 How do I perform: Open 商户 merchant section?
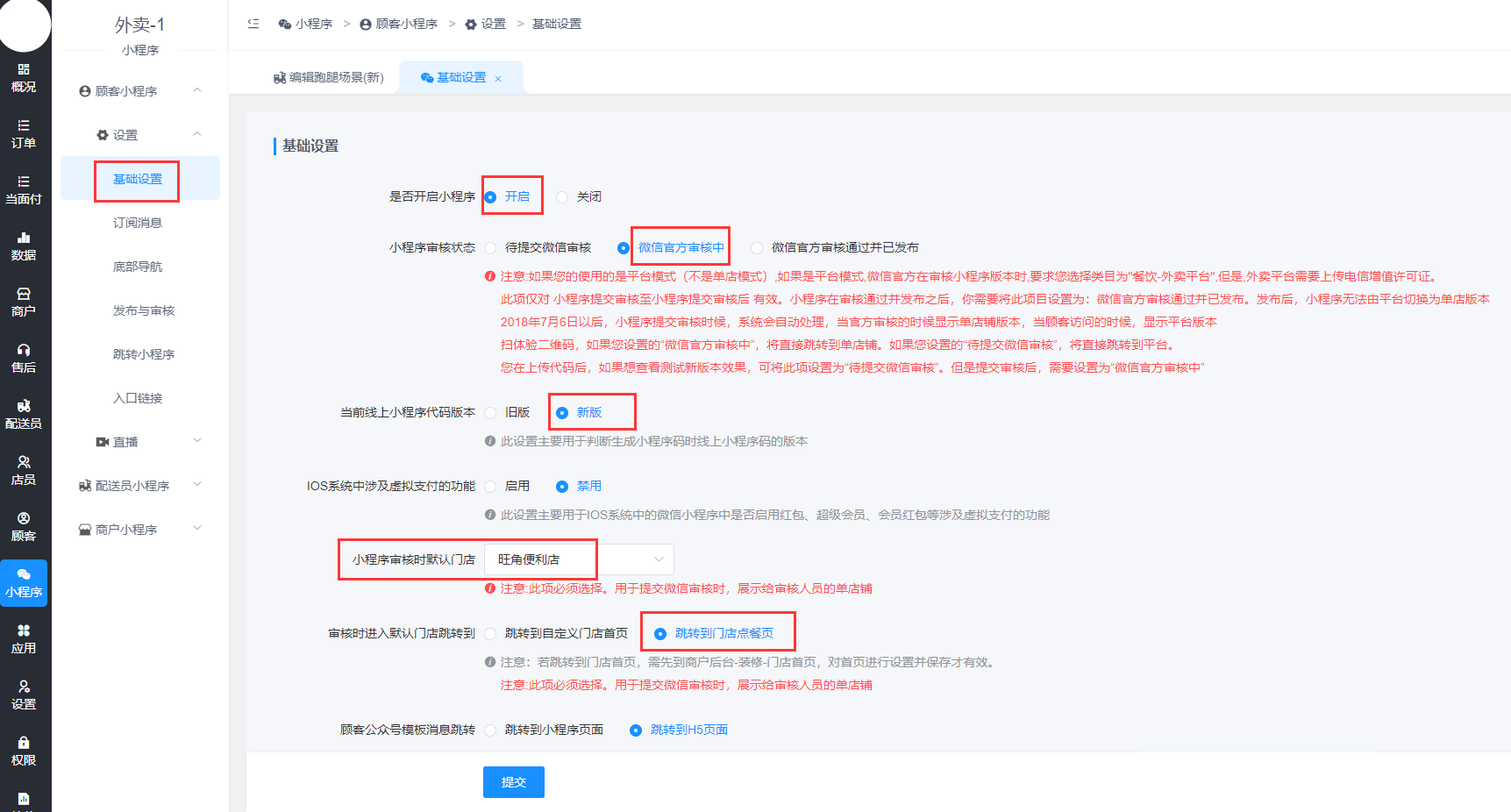pyautogui.click(x=24, y=303)
